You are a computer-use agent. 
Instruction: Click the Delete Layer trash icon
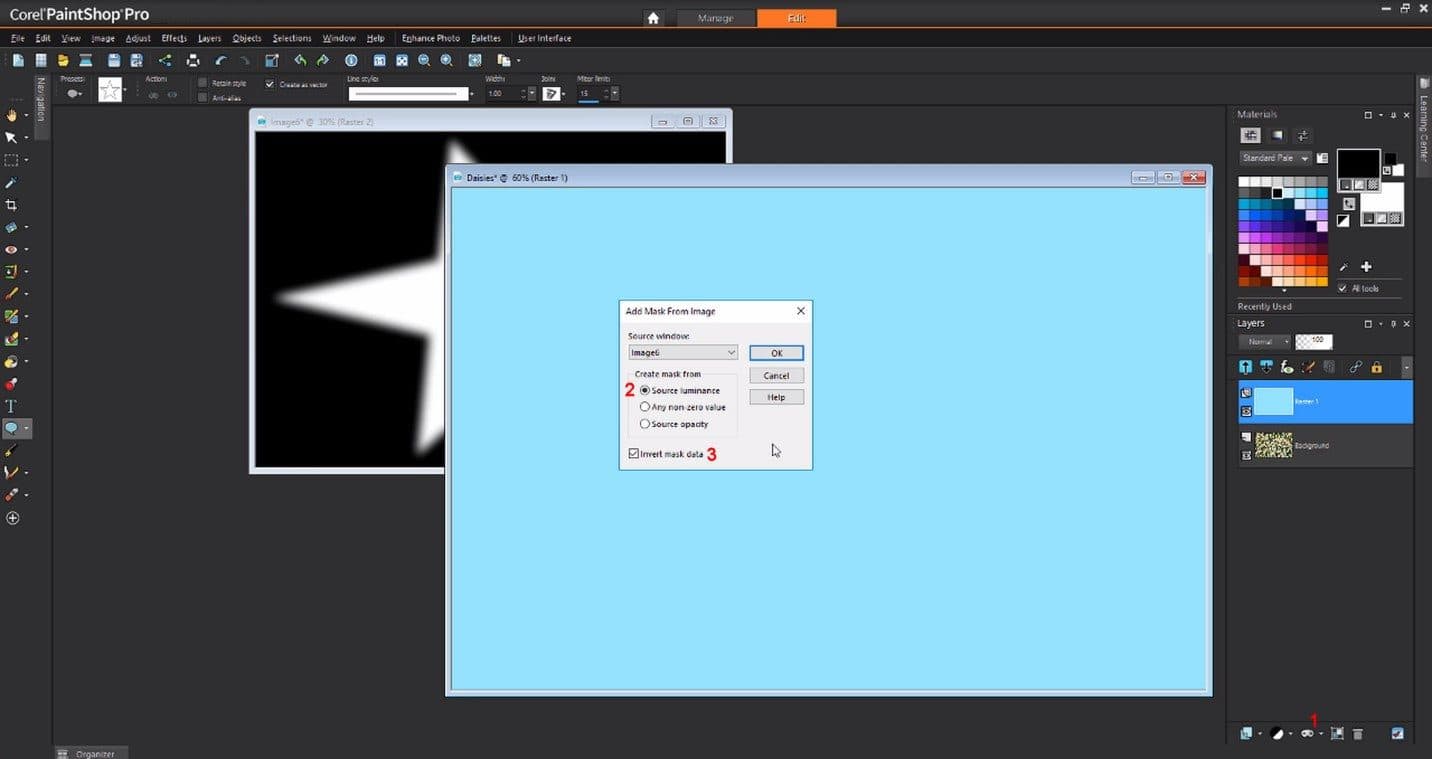[1358, 734]
